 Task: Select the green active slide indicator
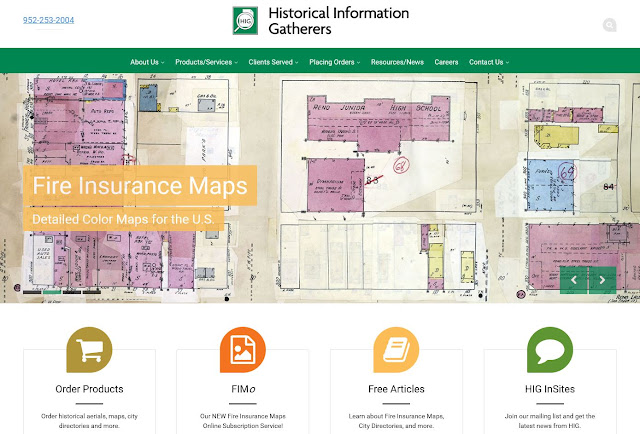point(52,292)
